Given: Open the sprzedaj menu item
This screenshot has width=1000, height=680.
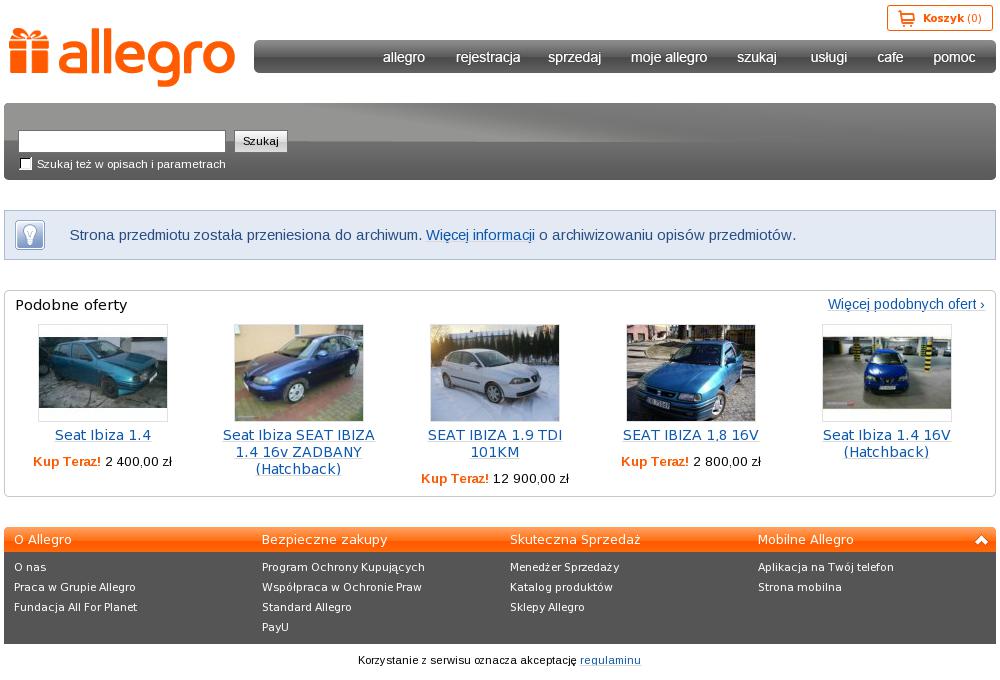Looking at the screenshot, I should point(575,57).
